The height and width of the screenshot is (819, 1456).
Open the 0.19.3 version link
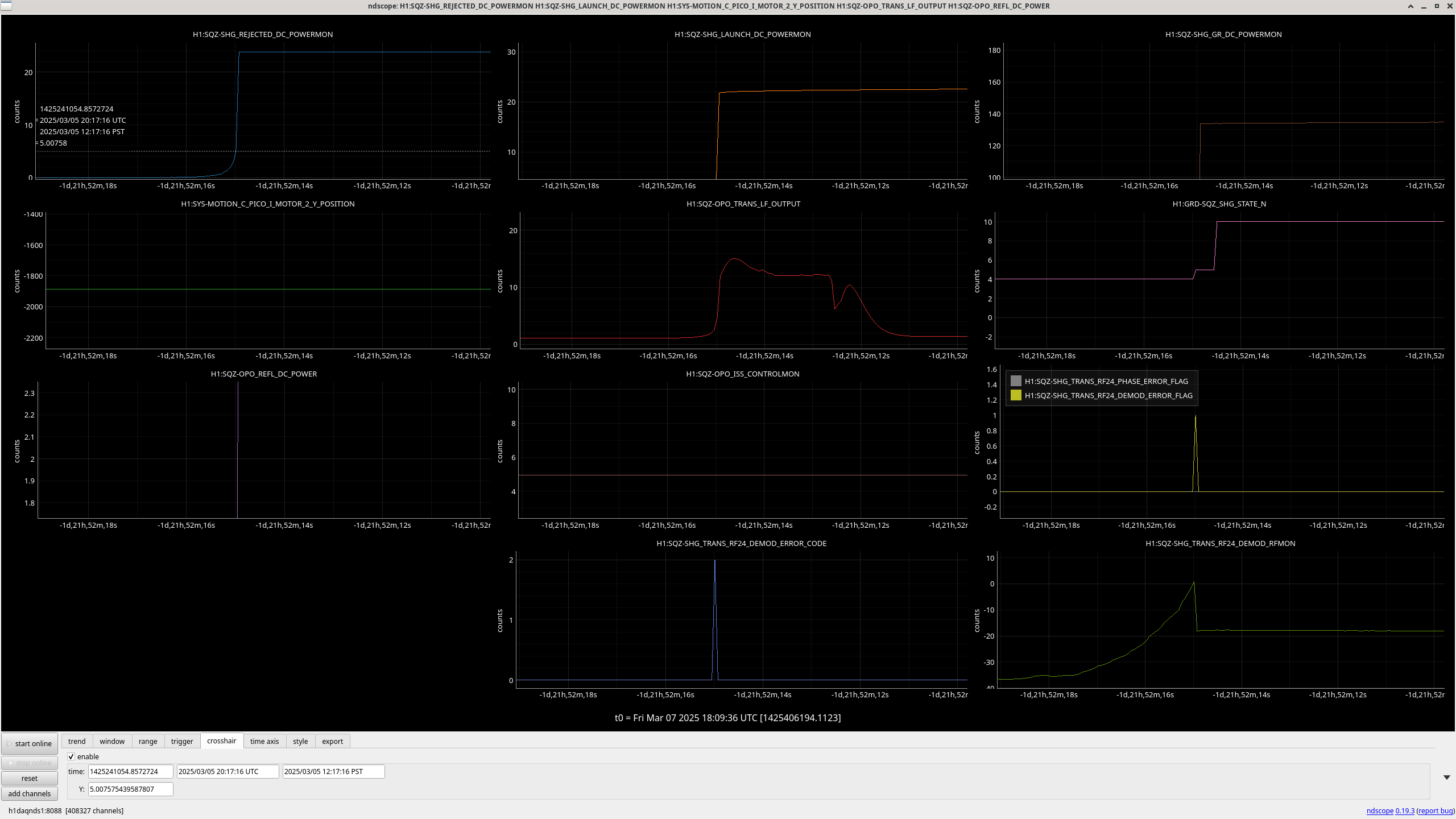pyautogui.click(x=1405, y=811)
